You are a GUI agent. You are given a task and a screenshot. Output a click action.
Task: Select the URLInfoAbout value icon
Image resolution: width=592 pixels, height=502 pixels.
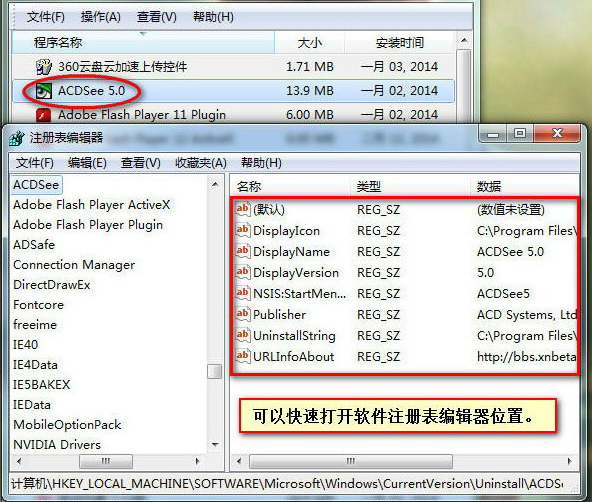242,356
